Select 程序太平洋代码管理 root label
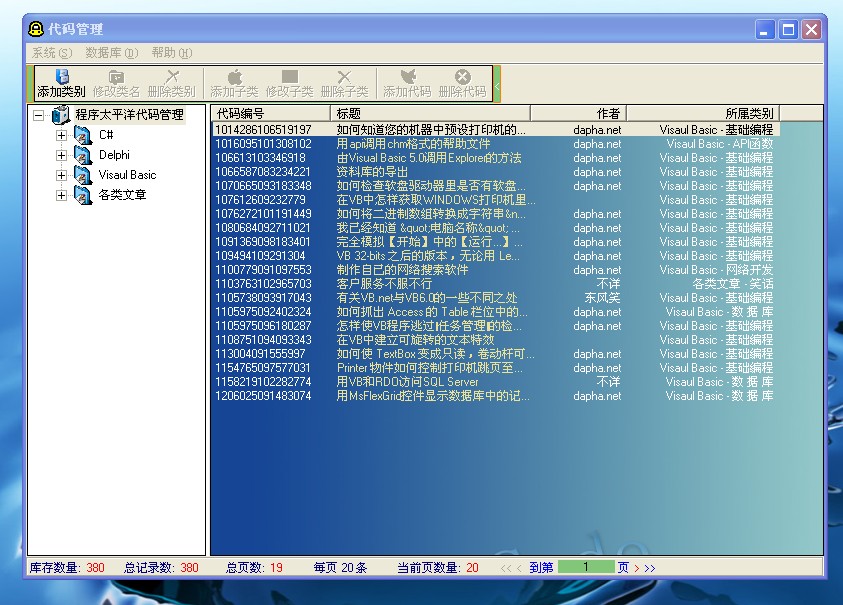843x605 pixels. pyautogui.click(x=129, y=115)
